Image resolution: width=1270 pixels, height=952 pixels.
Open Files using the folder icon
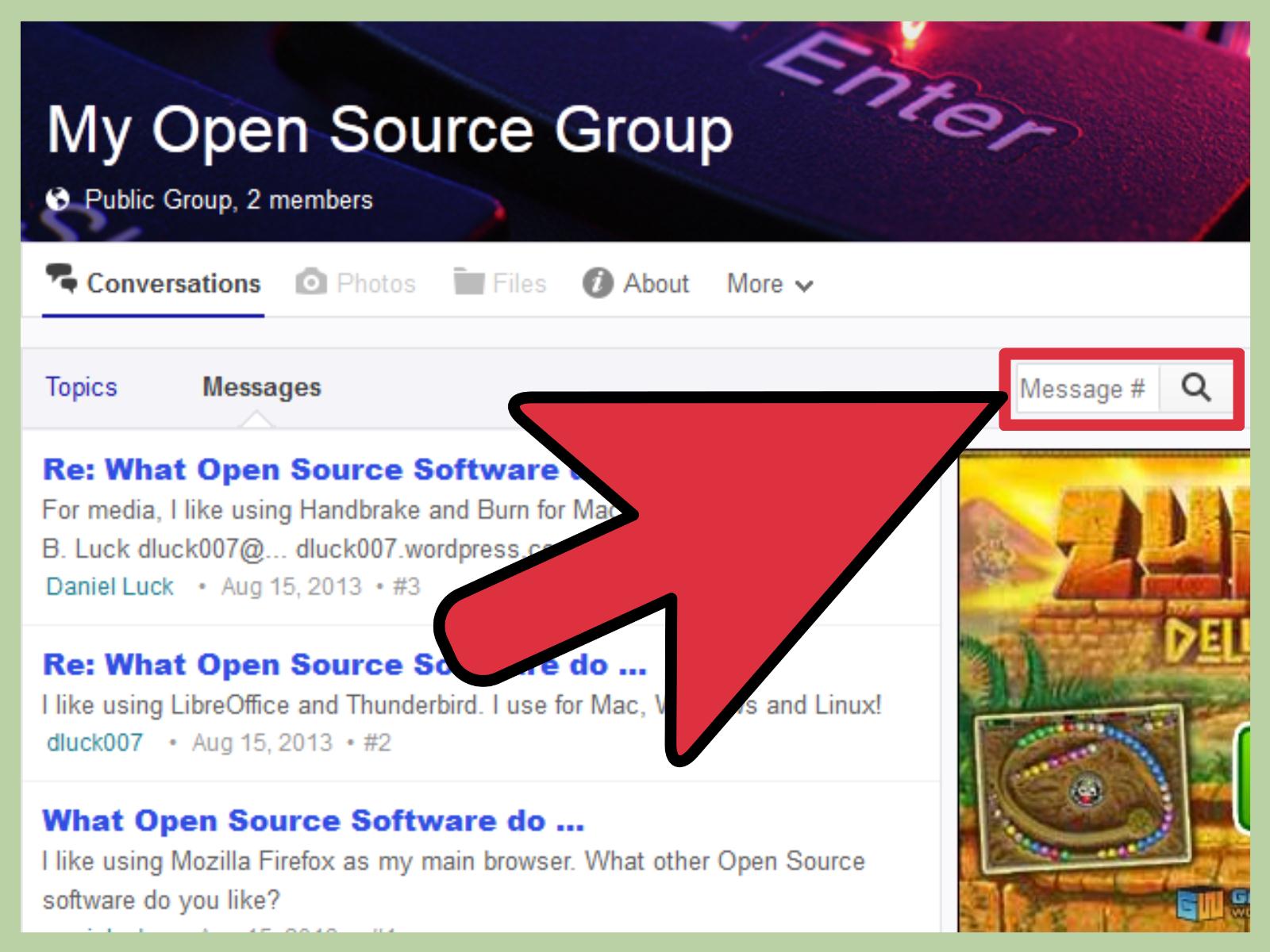pyautogui.click(x=470, y=282)
